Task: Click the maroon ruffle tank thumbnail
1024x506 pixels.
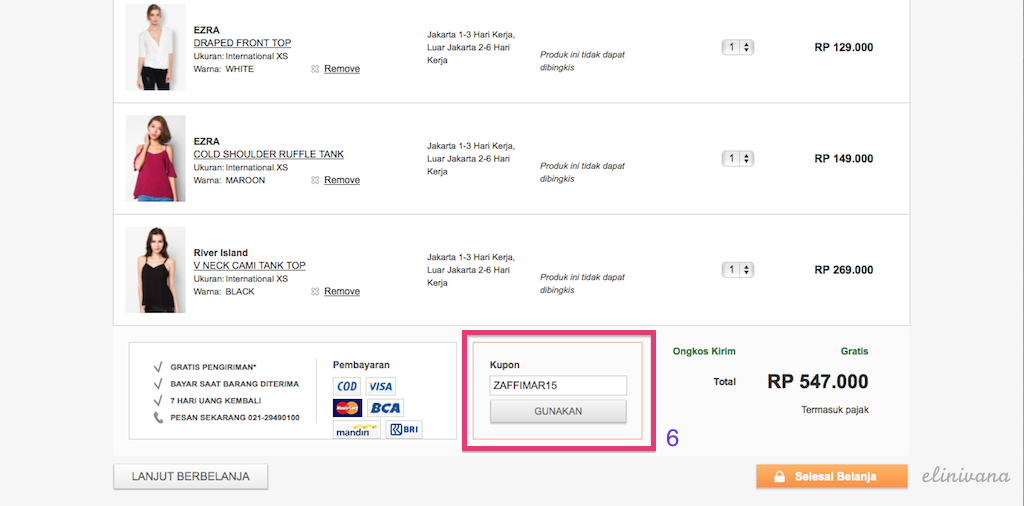Action: click(x=155, y=159)
